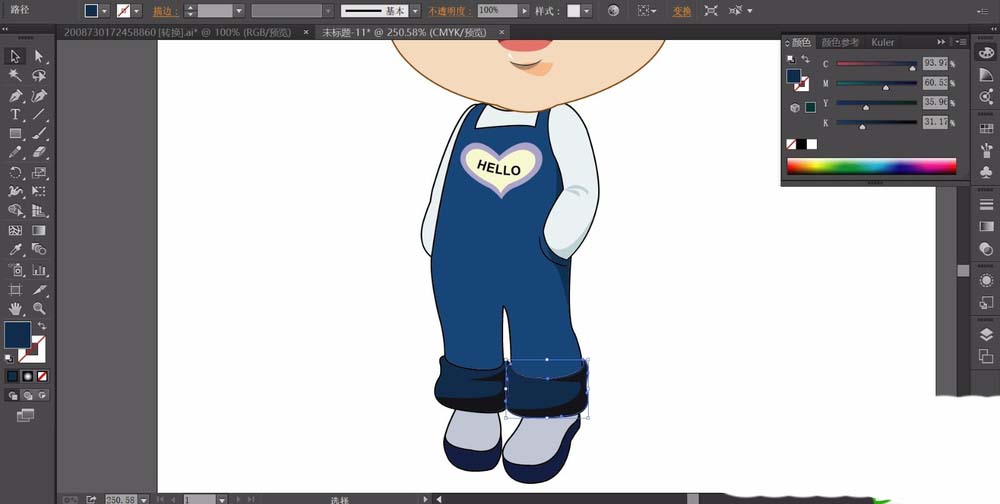1000x504 pixels.
Task: Open the Color palette dock icon
Action: pos(986,52)
